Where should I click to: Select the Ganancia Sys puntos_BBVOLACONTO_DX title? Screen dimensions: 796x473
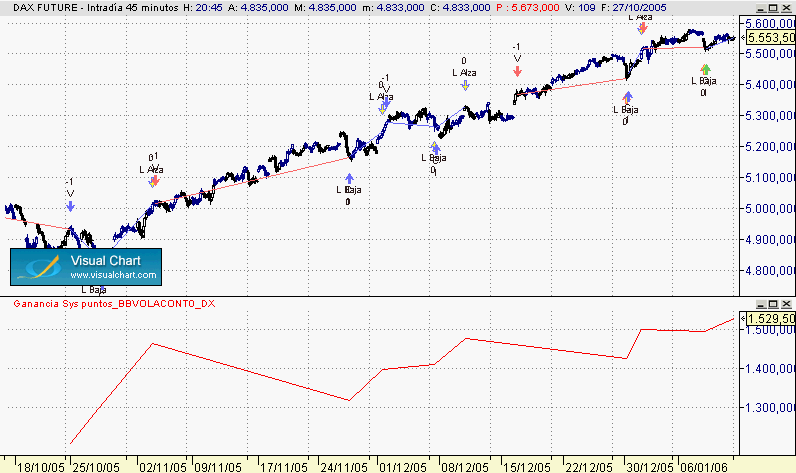(114, 304)
